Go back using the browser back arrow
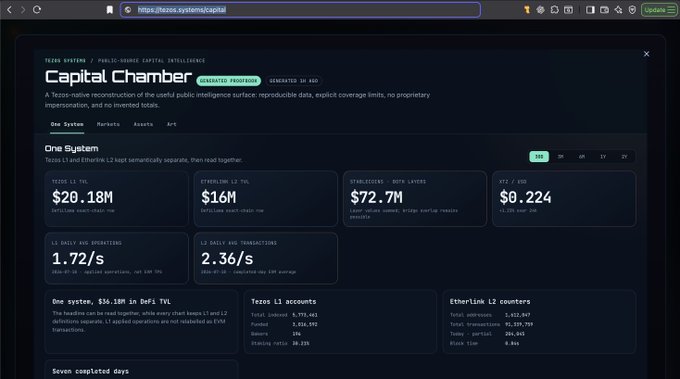This screenshot has height=379, width=680. [x=9, y=10]
